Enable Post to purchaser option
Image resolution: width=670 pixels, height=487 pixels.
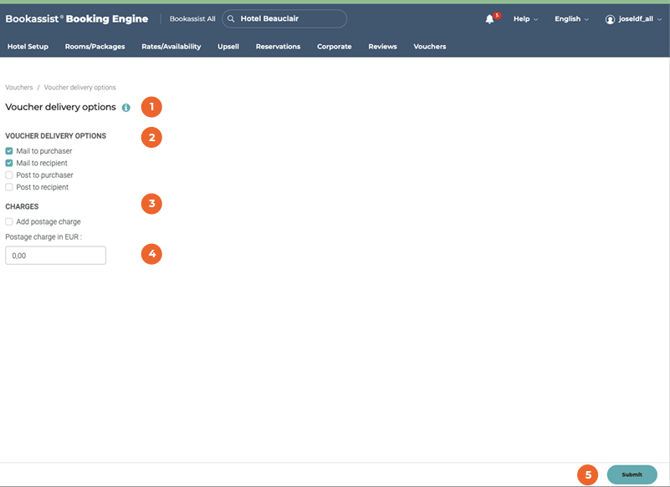(9, 175)
